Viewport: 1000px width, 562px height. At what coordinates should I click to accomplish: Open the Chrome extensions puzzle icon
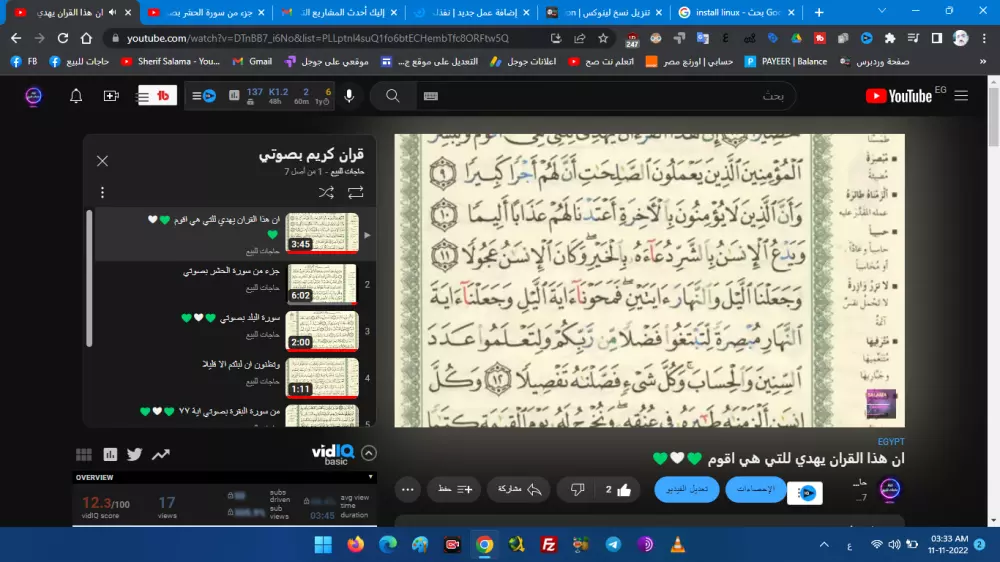click(x=890, y=38)
